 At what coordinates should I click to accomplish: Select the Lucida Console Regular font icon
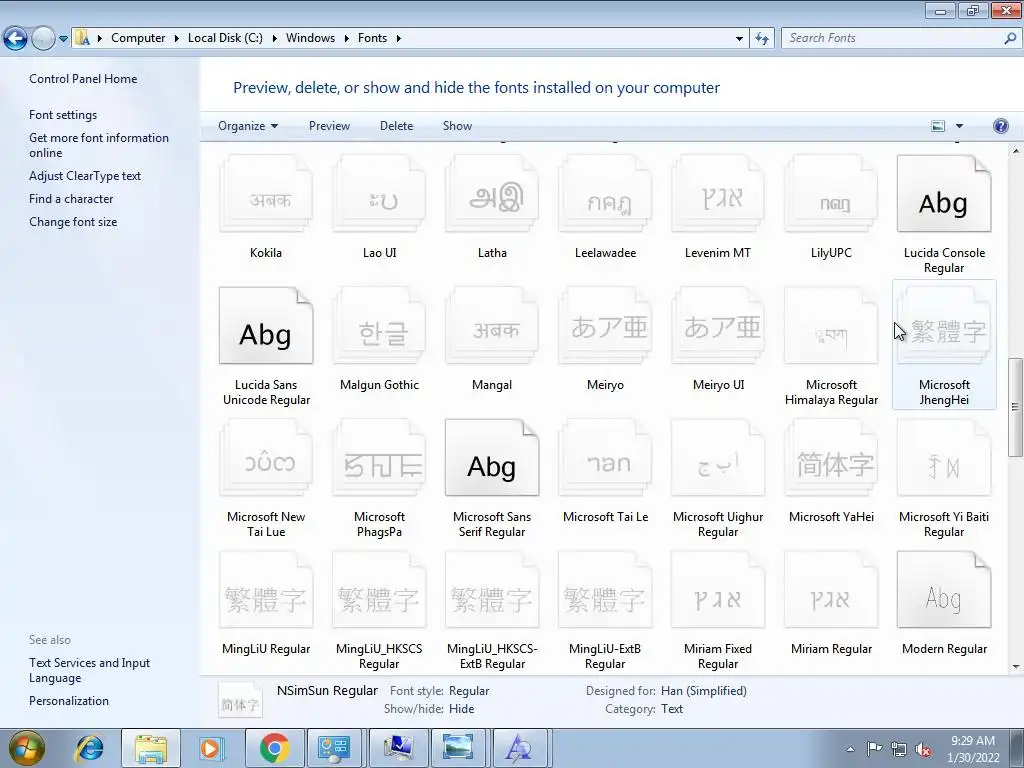[x=944, y=194]
